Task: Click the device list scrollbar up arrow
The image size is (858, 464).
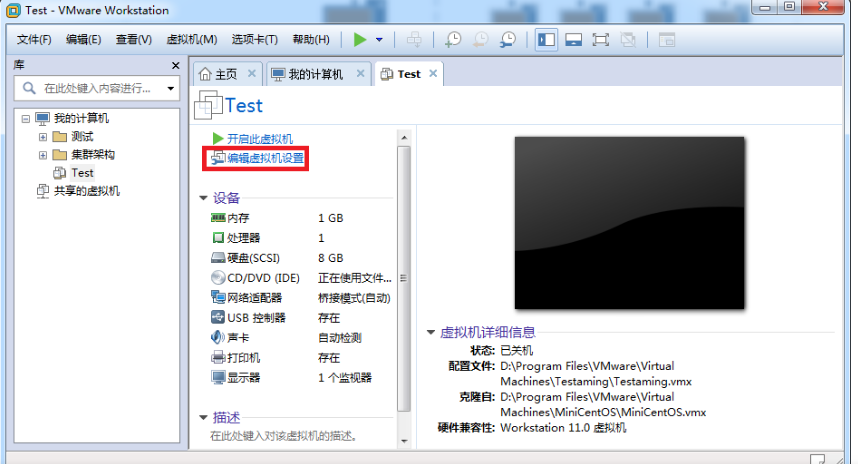Action: pyautogui.click(x=404, y=137)
